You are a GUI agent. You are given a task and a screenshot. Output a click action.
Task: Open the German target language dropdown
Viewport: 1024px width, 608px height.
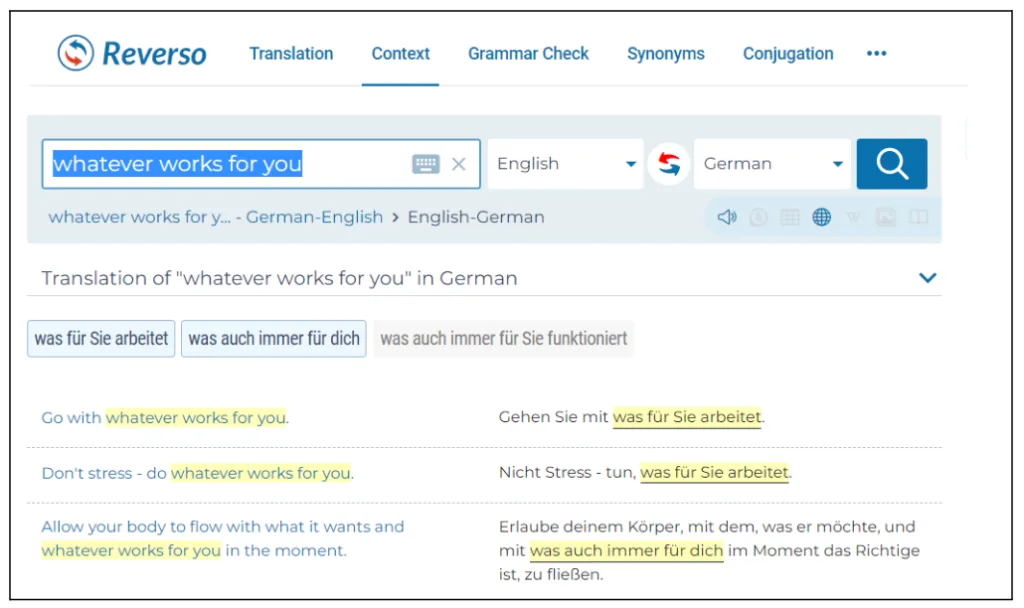point(773,164)
